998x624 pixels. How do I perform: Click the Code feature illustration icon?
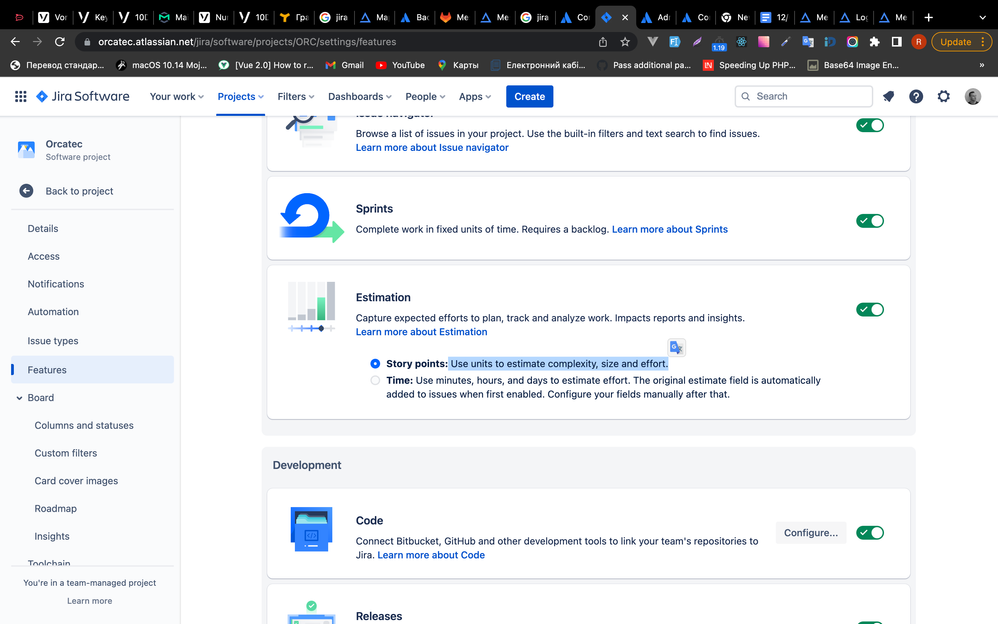pos(311,529)
